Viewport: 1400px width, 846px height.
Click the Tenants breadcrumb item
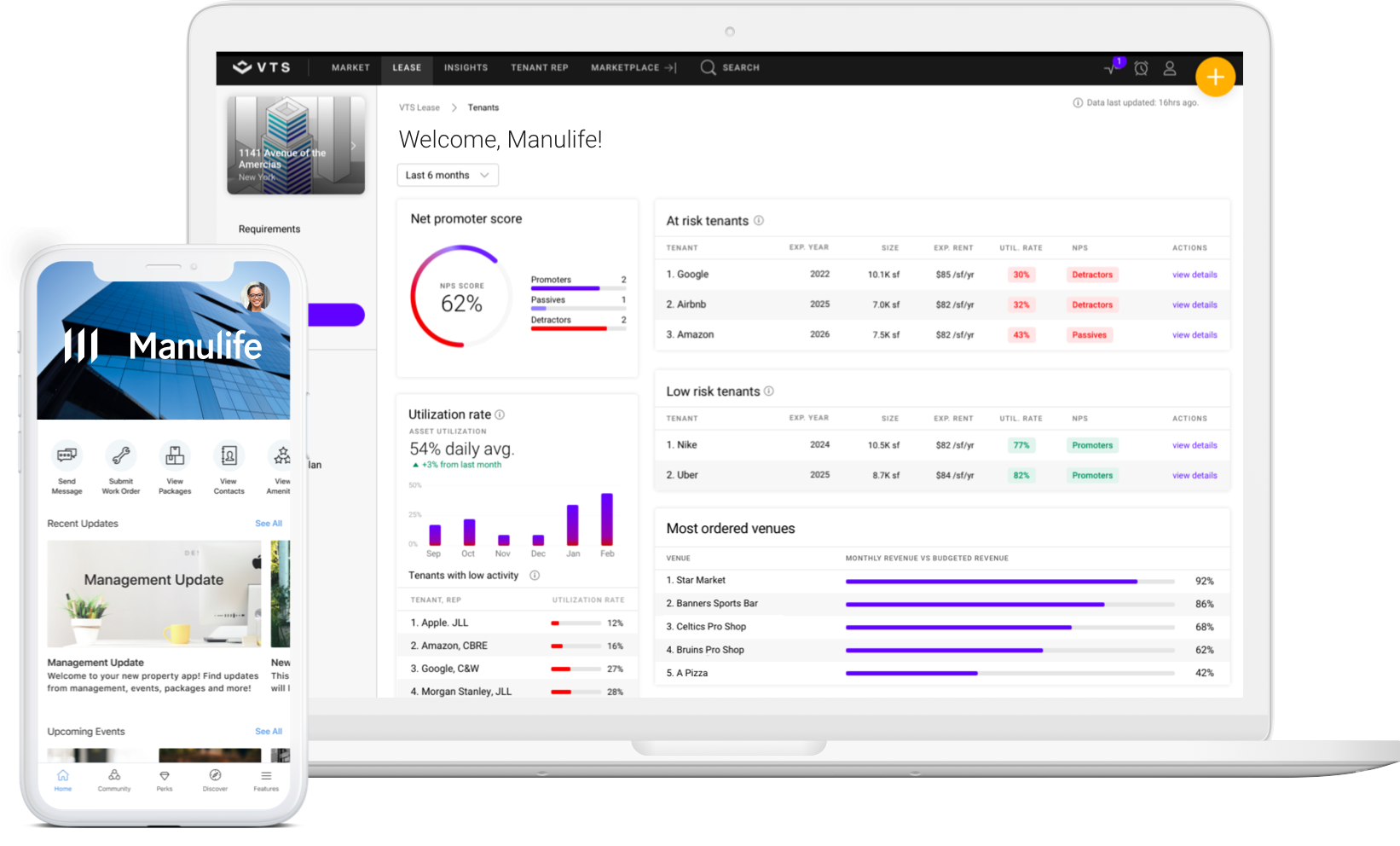(483, 107)
